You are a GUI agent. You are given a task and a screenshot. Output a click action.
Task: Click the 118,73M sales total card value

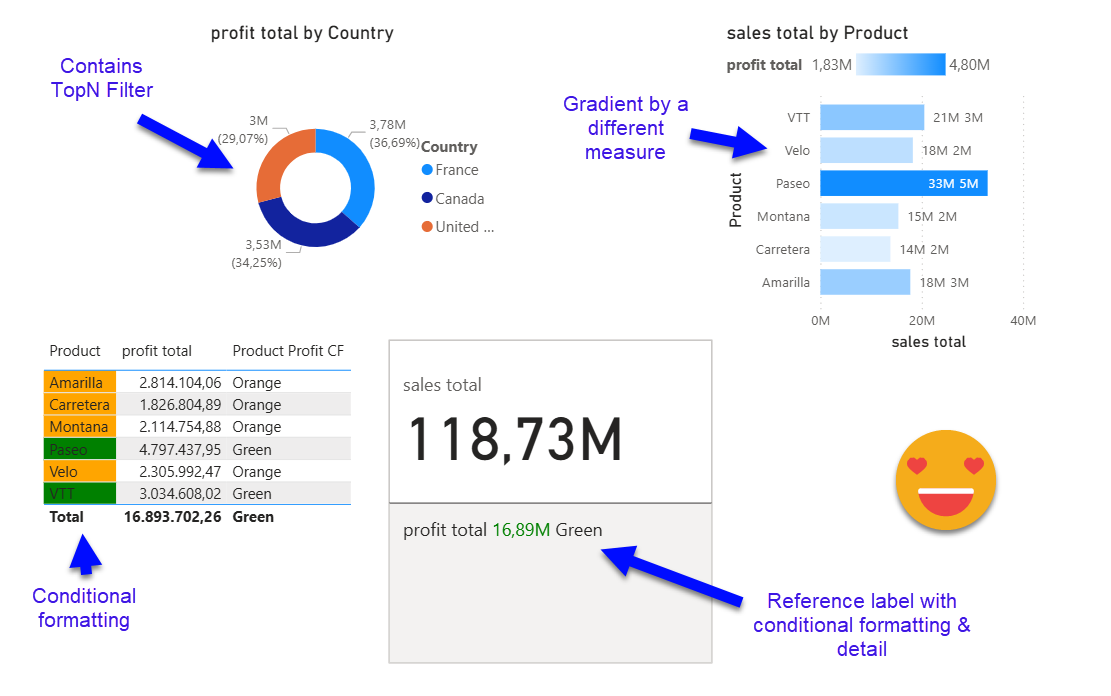(x=515, y=439)
